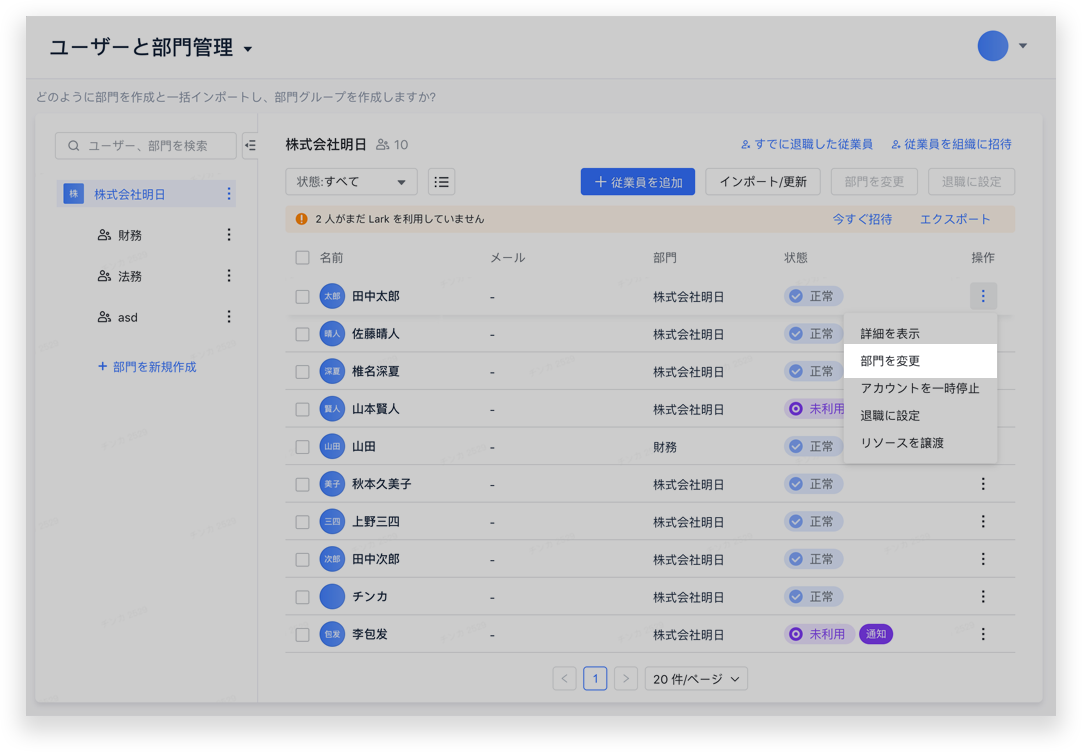1082x752 pixels.
Task: Open the three-dot menu for 財務 department
Action: [229, 235]
